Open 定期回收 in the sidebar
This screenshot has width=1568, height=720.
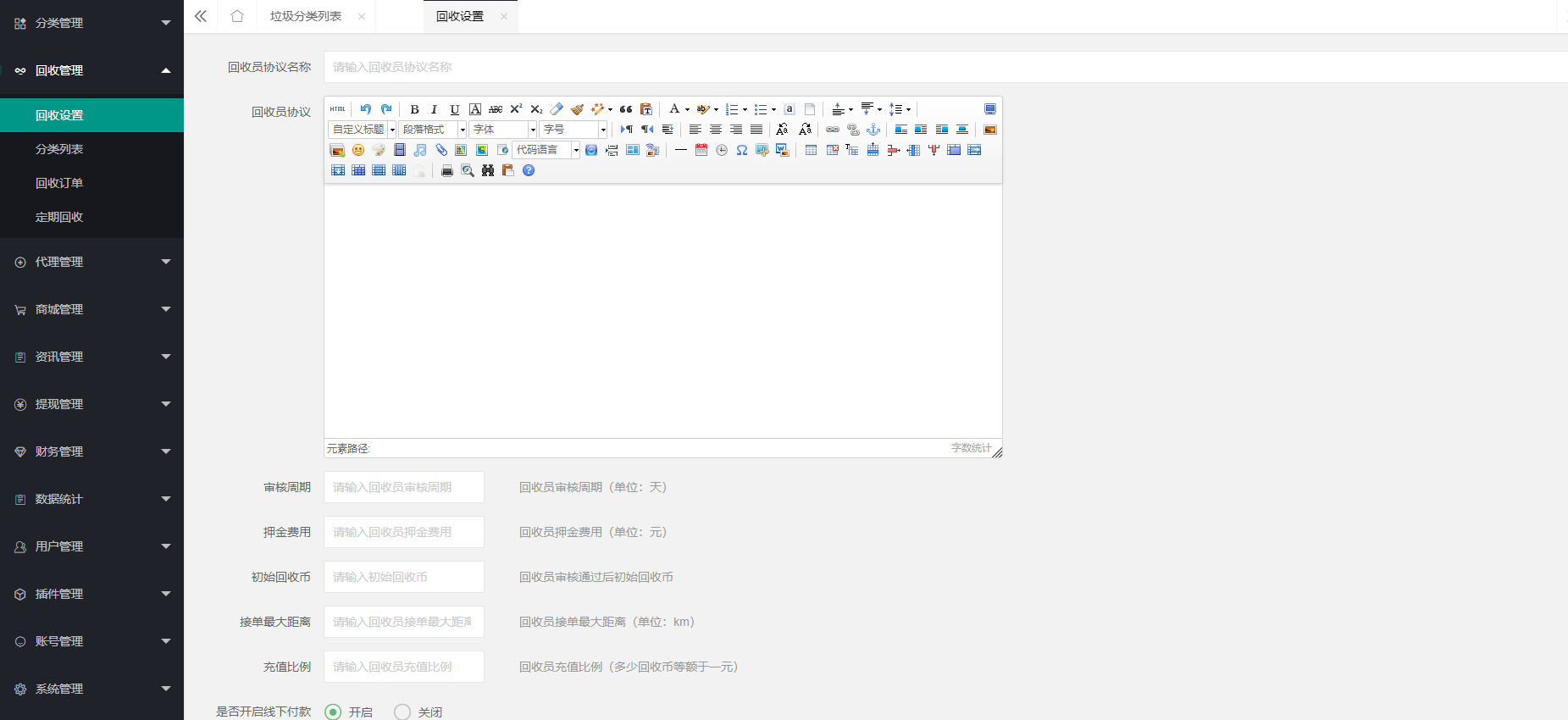click(x=59, y=217)
